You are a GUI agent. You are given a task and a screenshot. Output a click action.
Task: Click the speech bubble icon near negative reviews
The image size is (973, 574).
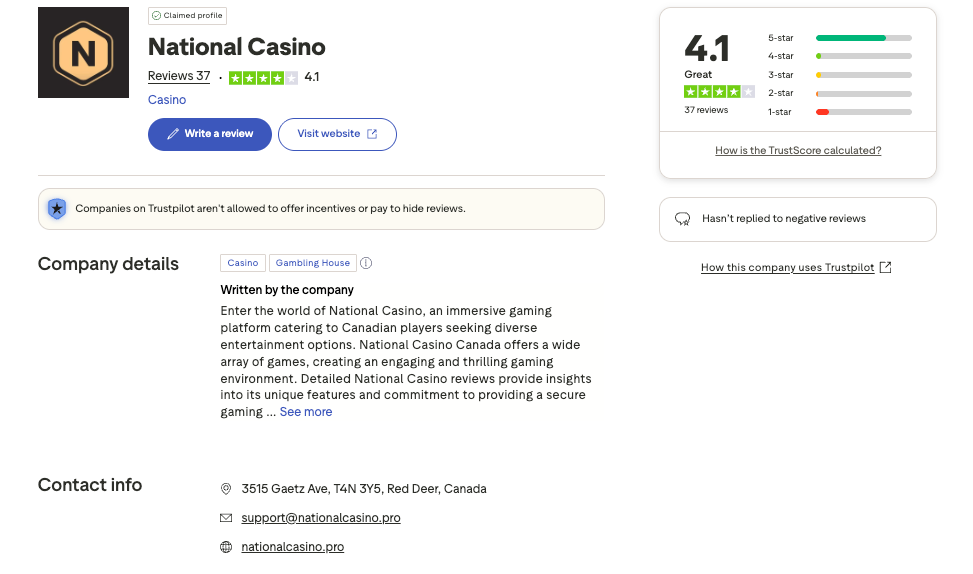tap(683, 219)
